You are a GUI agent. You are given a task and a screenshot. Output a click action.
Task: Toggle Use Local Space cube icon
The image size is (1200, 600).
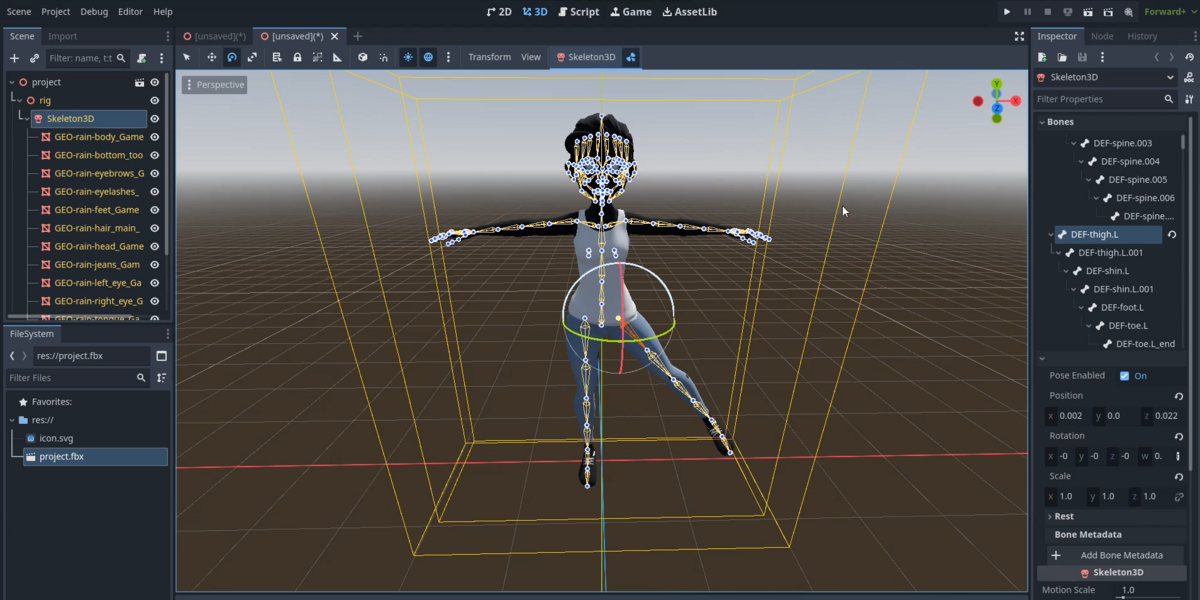point(363,57)
